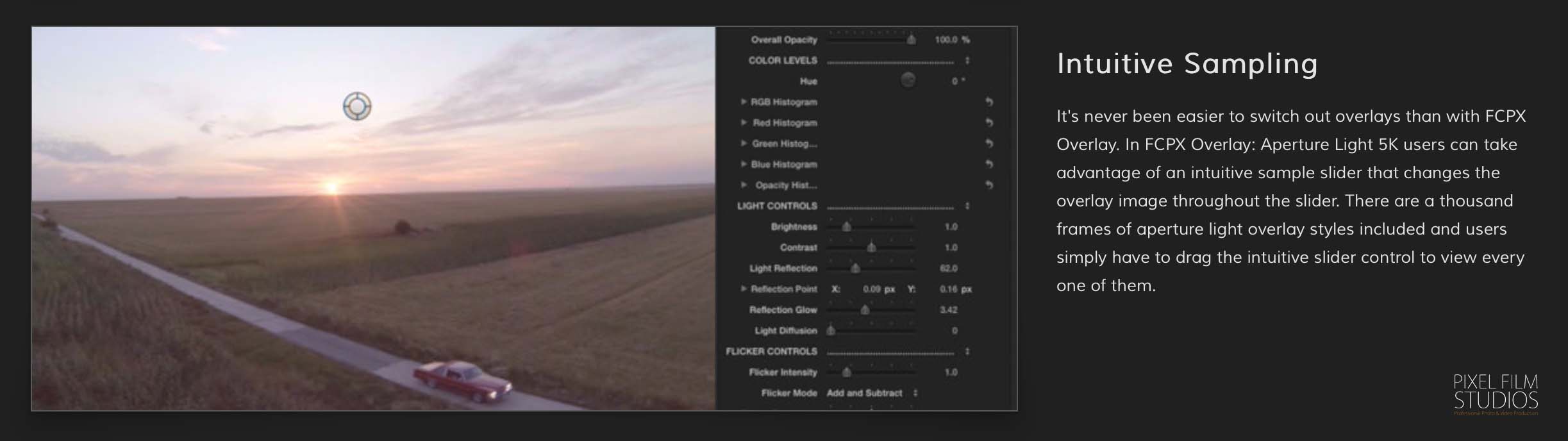Click the Brightness 1.0 value field
The image size is (1568, 441).
(x=951, y=227)
